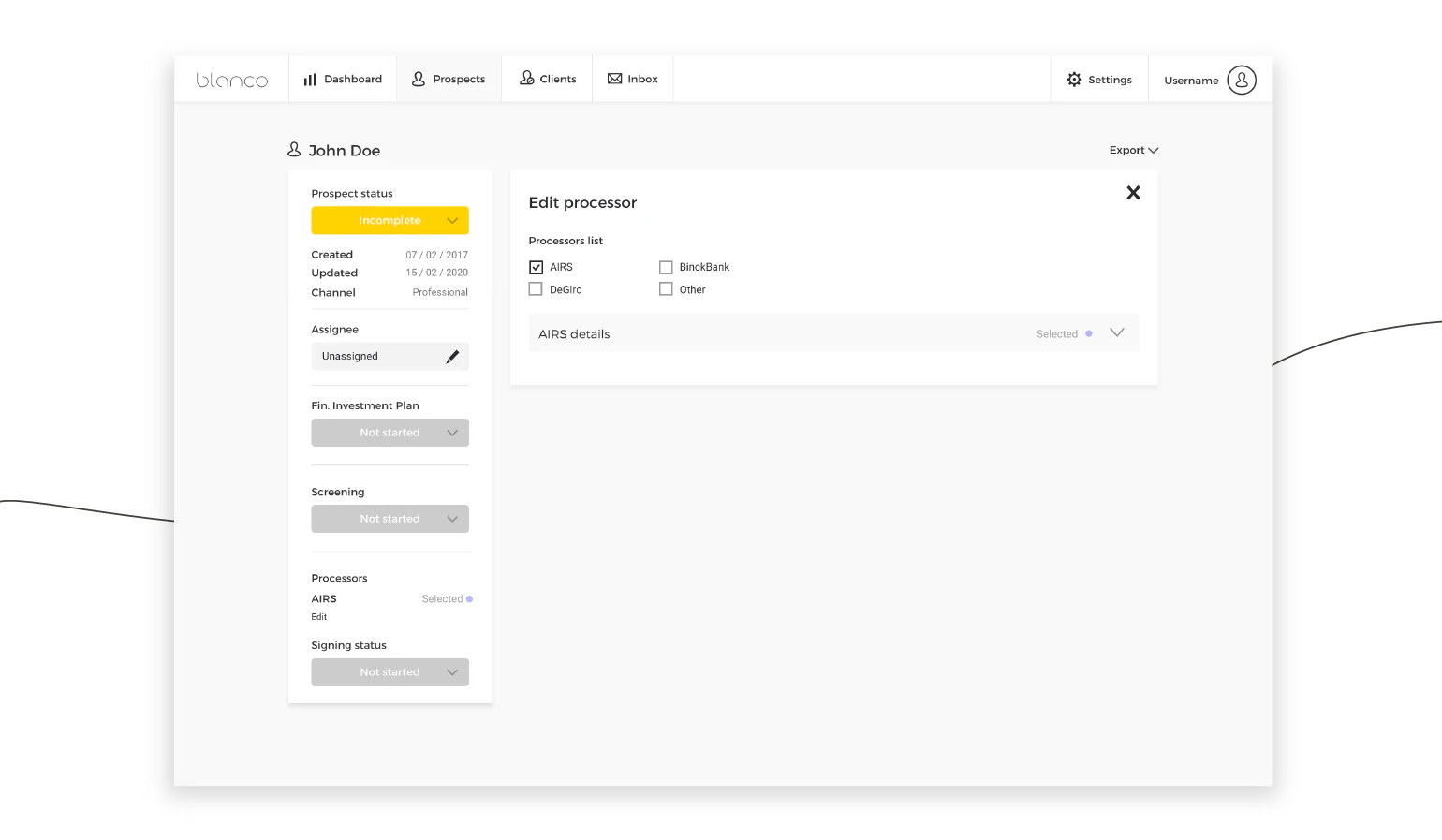Viewport: 1442px width, 840px height.
Task: Switch to the Prospects tab
Action: click(x=449, y=79)
